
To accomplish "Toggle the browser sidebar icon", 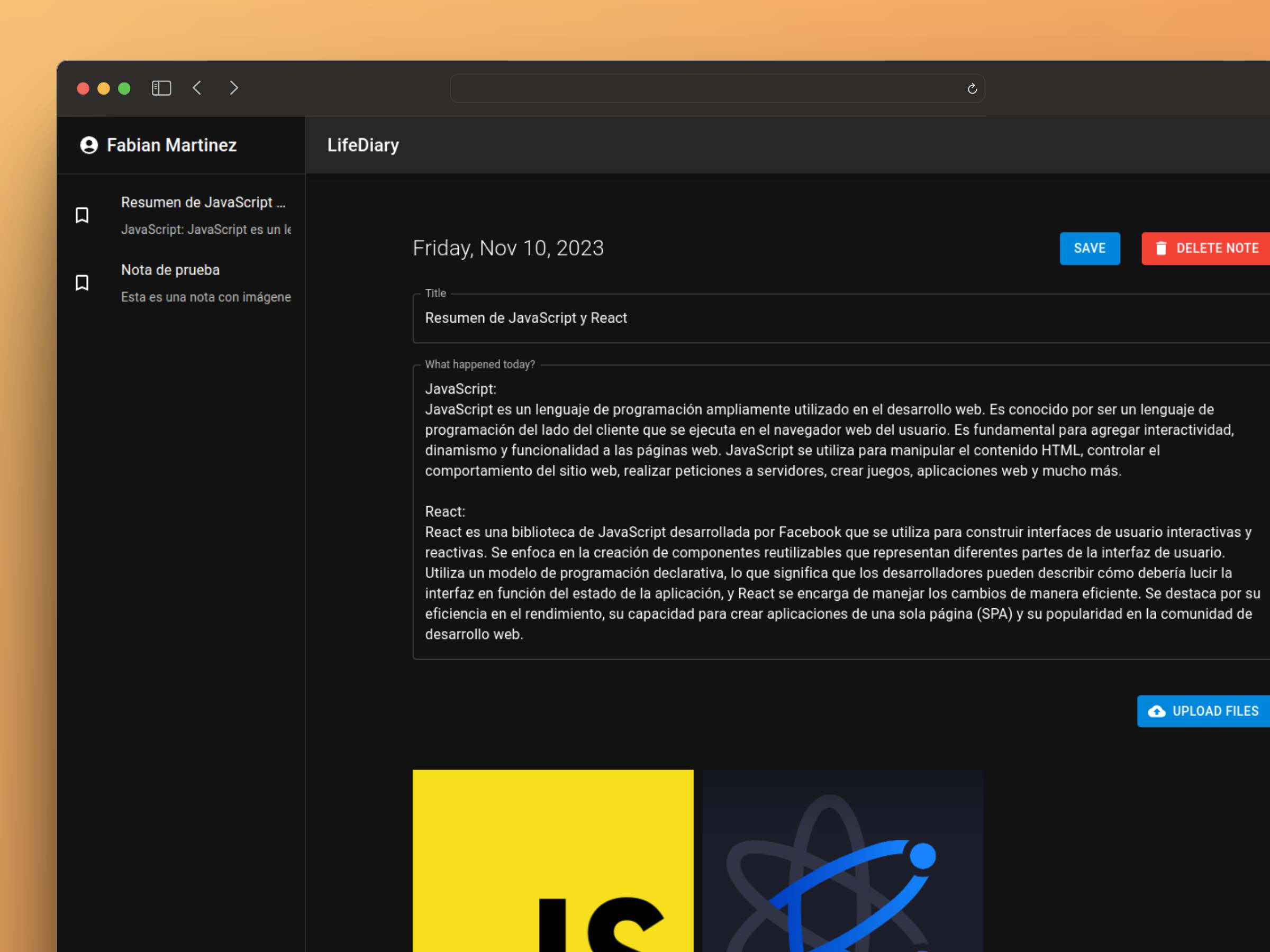I will click(161, 88).
